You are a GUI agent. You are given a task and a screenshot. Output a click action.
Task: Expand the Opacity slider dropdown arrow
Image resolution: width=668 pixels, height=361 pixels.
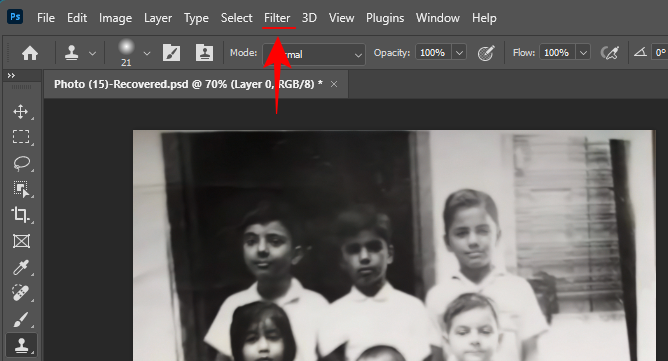[x=459, y=52]
